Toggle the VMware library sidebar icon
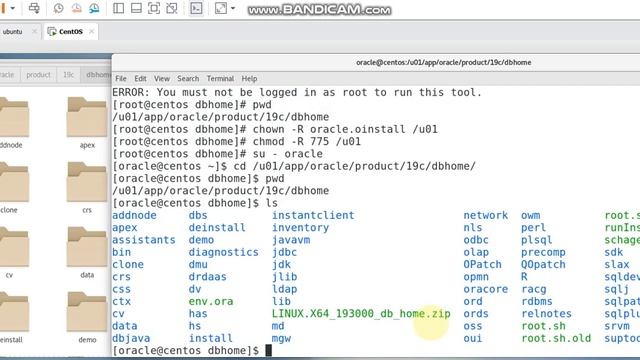640x360 pixels. [x=118, y=8]
